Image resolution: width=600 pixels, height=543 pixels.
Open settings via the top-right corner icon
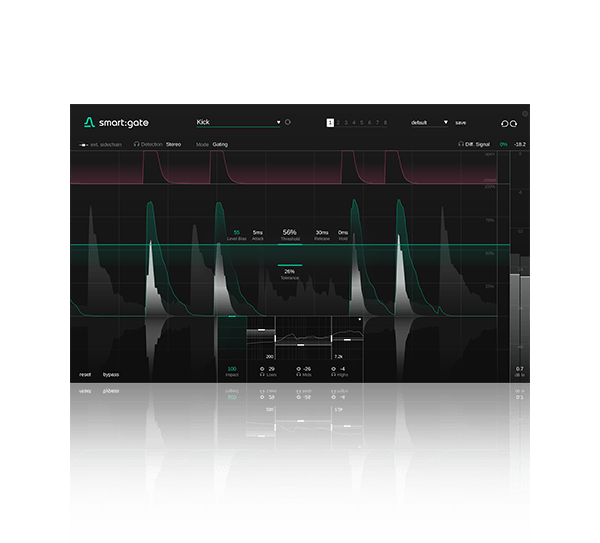[525, 114]
